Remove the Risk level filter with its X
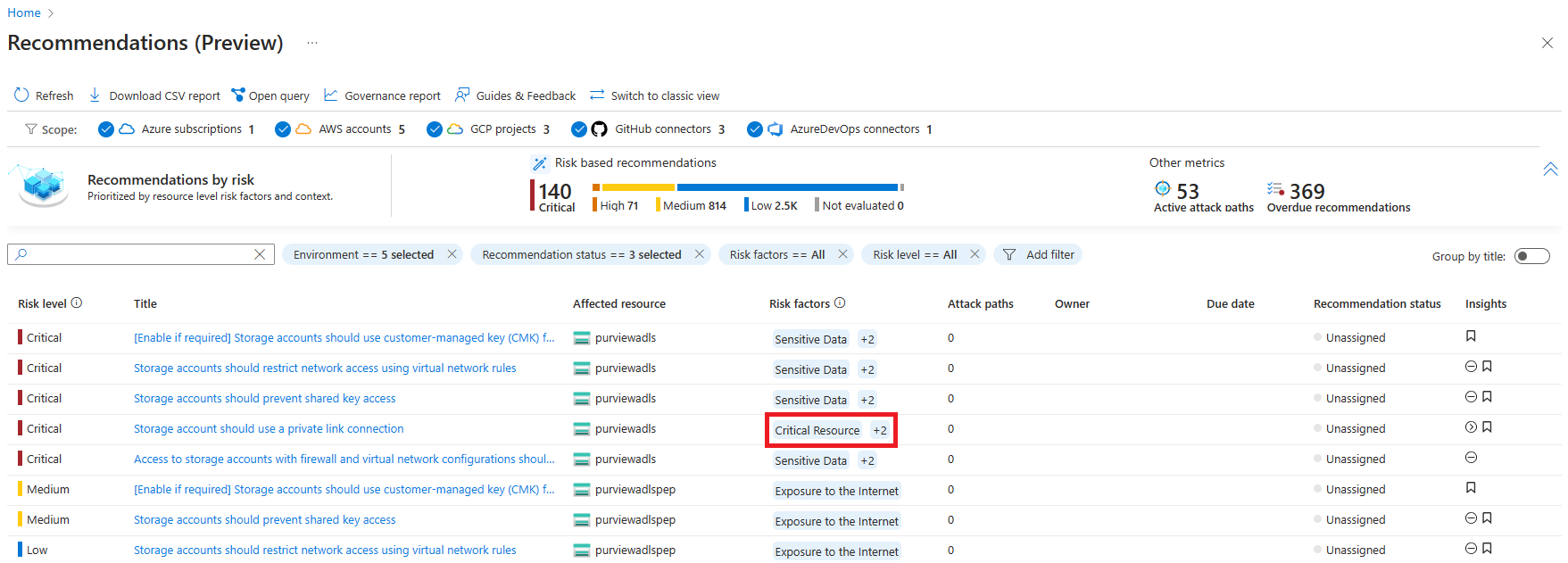This screenshot has height=563, width=1568. tap(975, 254)
